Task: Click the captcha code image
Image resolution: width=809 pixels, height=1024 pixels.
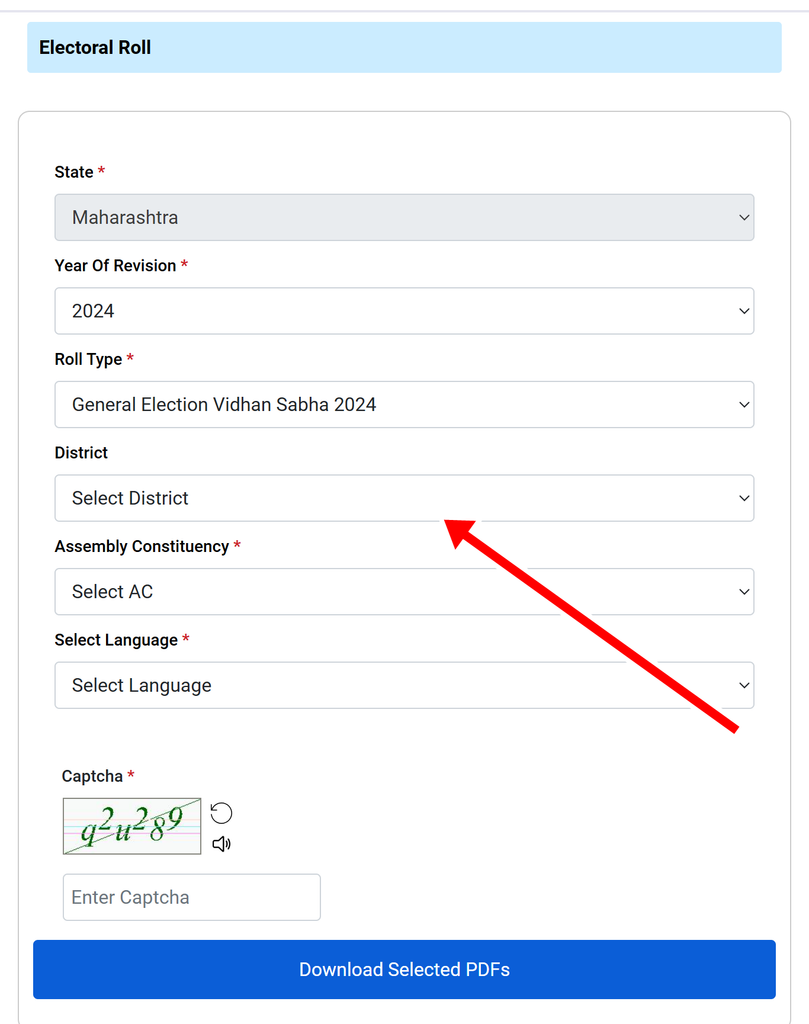Action: tap(132, 826)
